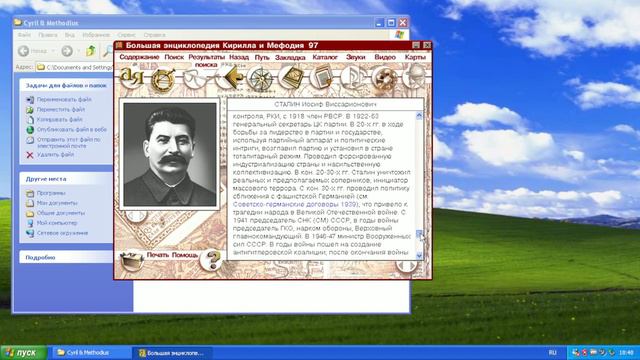Open the Вид menu in Explorer

[70, 35]
